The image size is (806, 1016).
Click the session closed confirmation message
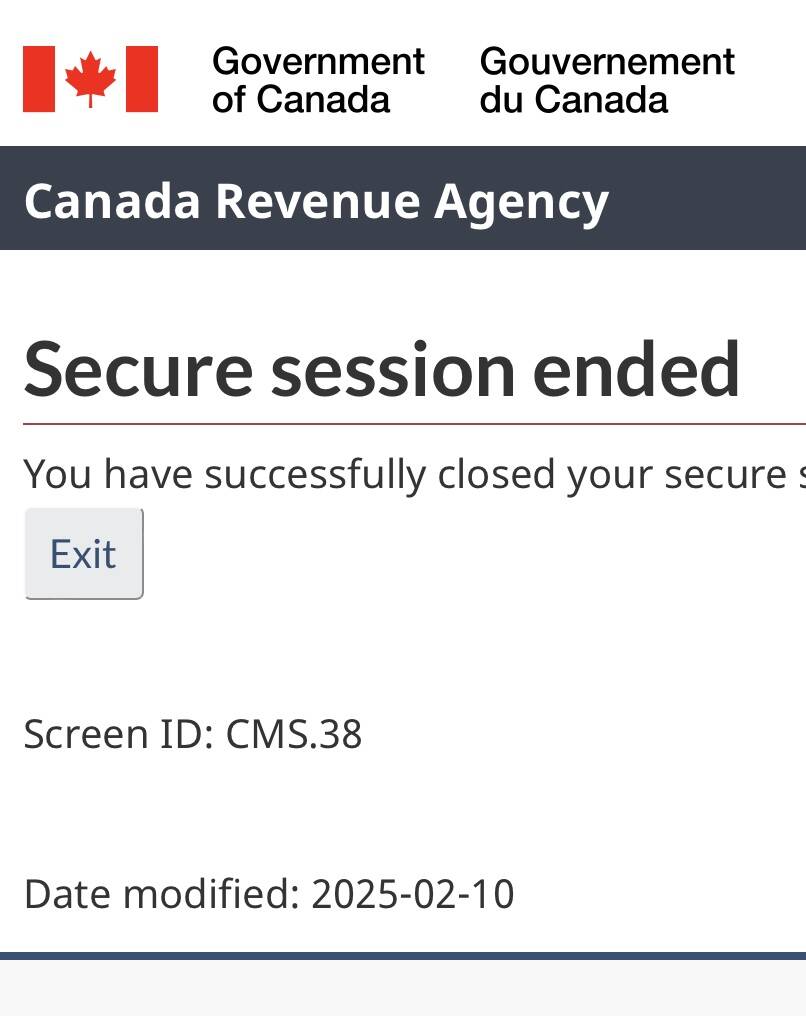pos(414,474)
